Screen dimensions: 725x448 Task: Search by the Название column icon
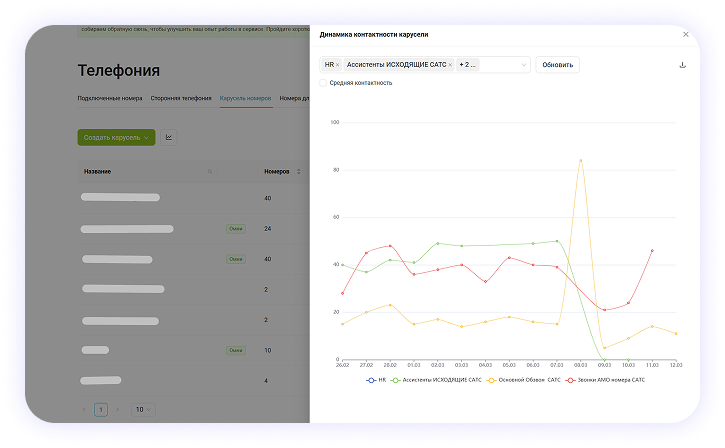coord(210,172)
